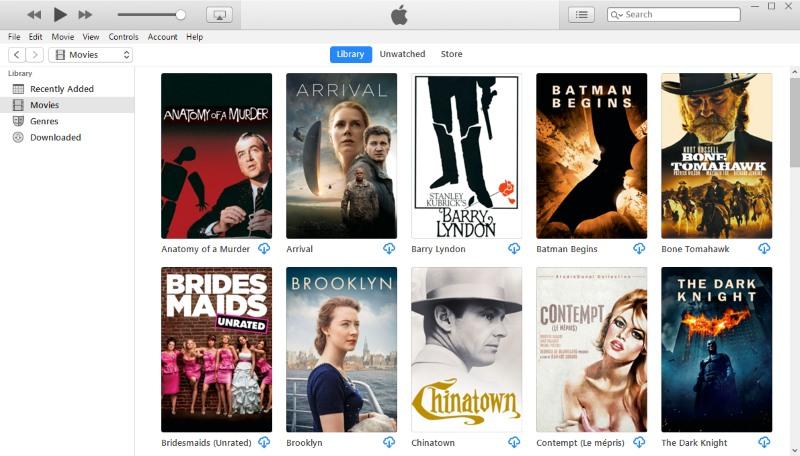
Task: Click inside the Search field
Action: [673, 15]
